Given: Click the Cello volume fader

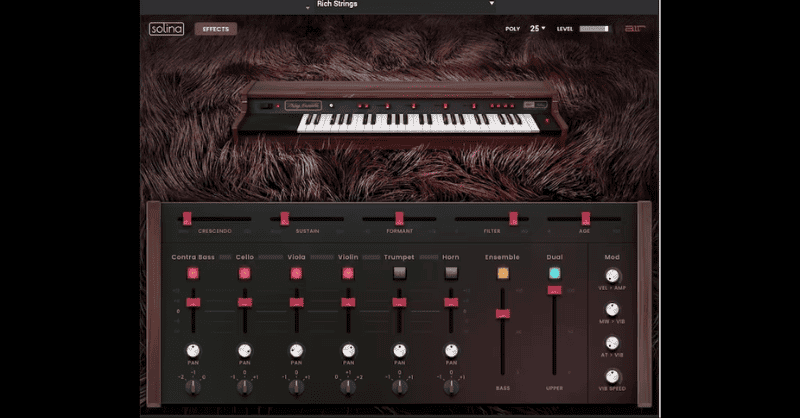Looking at the screenshot, I should (245, 303).
